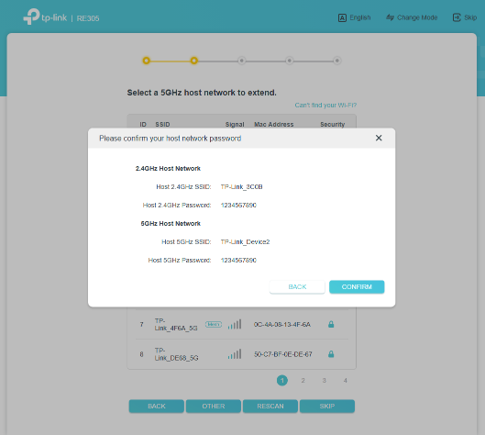Viewport: 485px width, 435px height.
Task: Click signal bars of TP-Link_4F6A_5G
Action: tap(234, 324)
